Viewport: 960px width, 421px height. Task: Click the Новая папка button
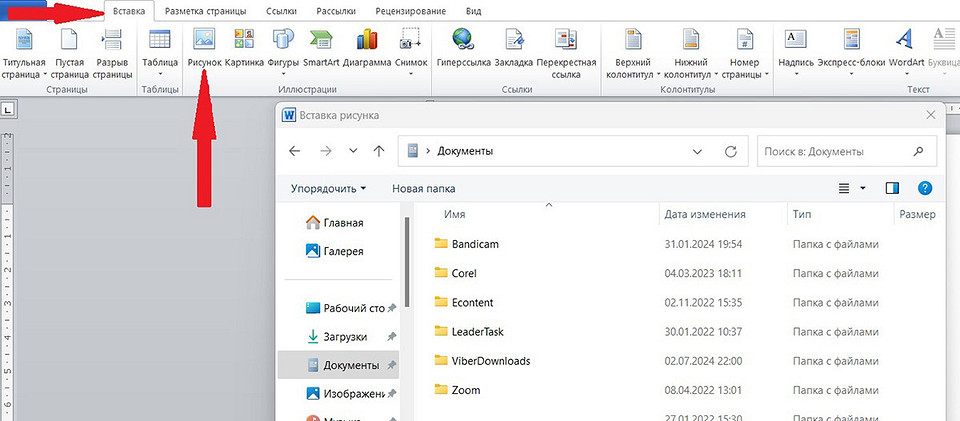[x=424, y=188]
